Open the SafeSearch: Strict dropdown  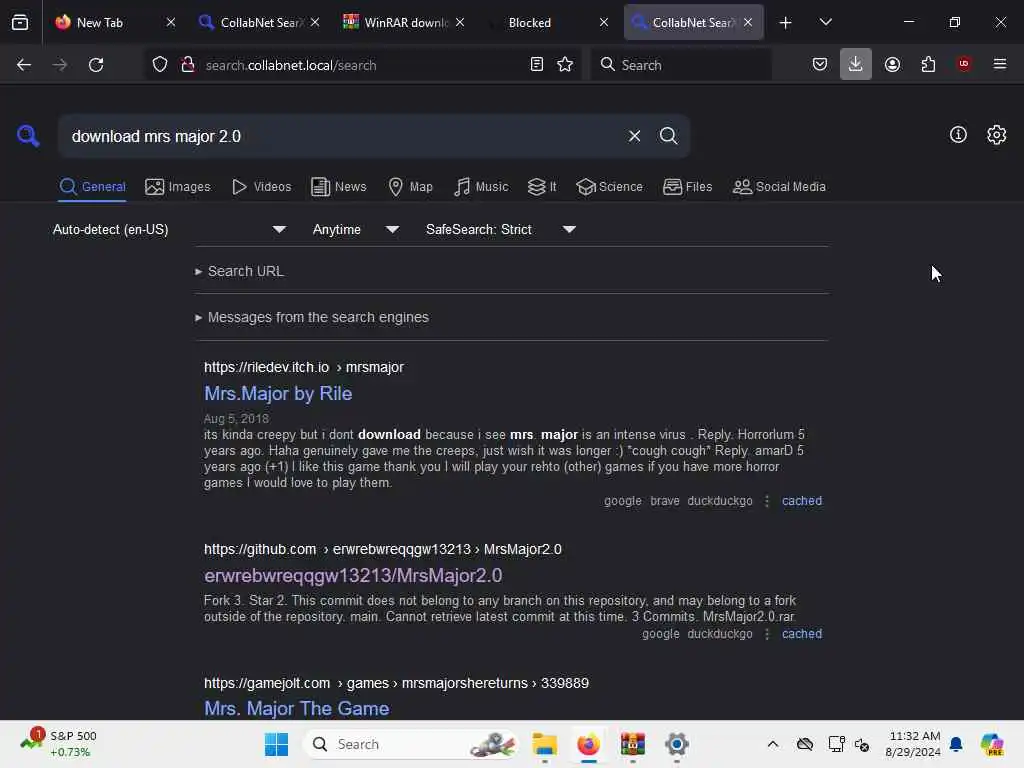click(x=500, y=229)
